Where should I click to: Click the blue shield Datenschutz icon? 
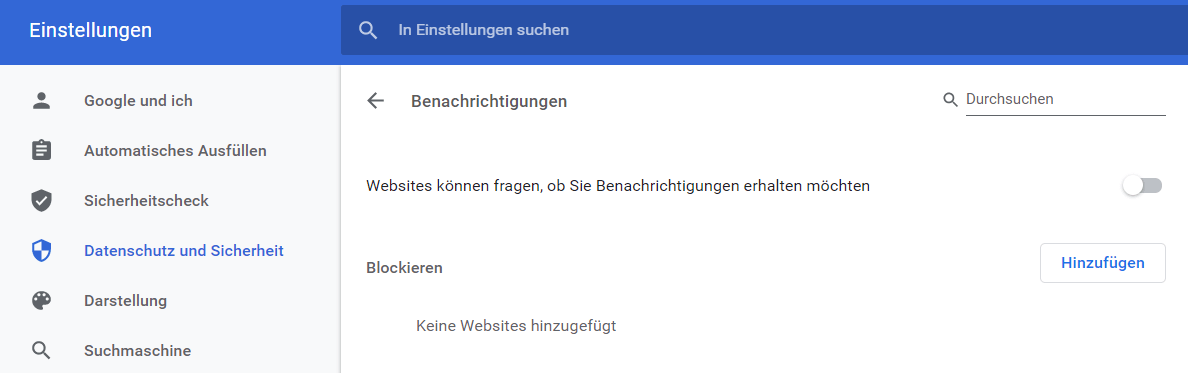coord(41,251)
